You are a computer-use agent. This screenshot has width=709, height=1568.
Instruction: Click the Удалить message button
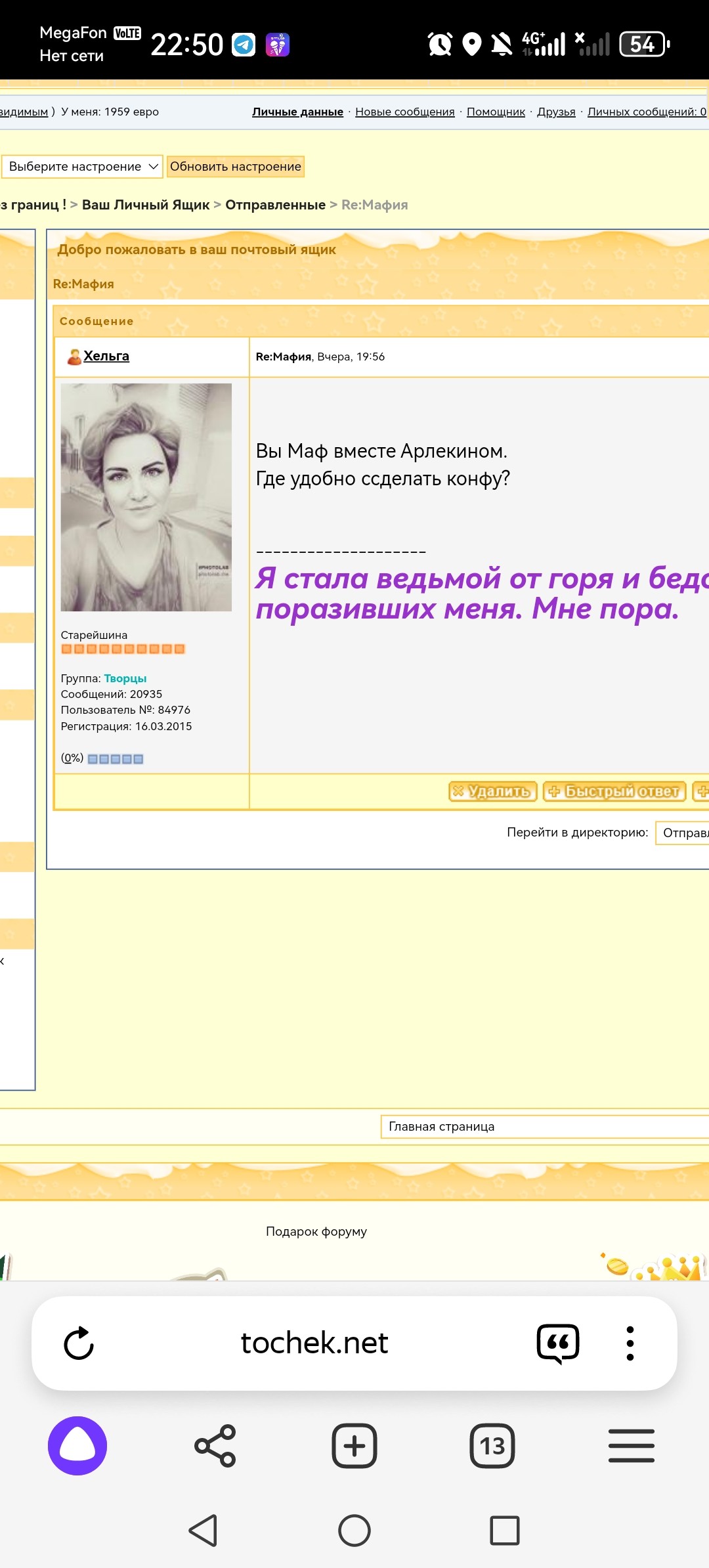[x=493, y=791]
